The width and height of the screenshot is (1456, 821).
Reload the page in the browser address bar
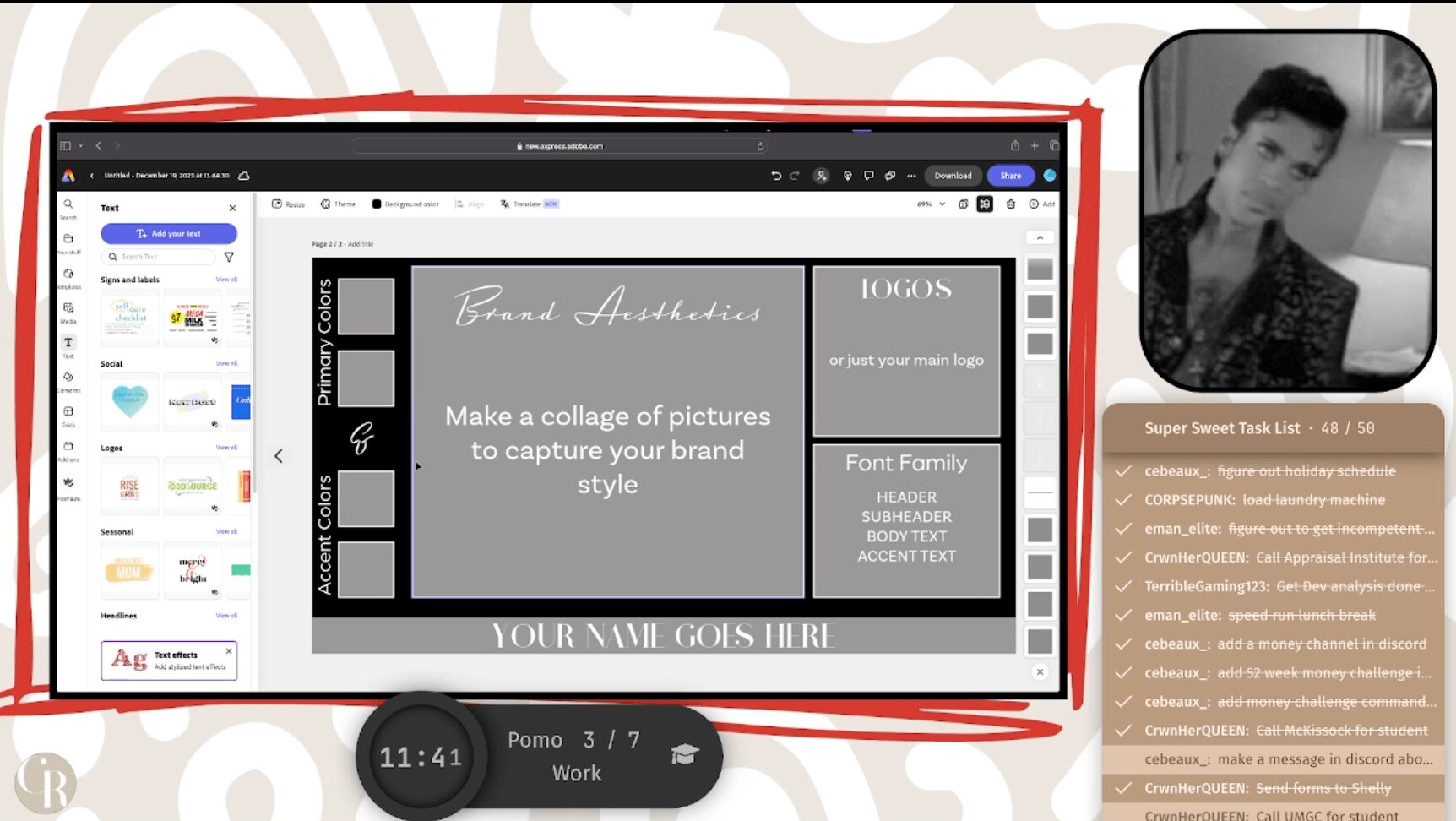coord(760,146)
